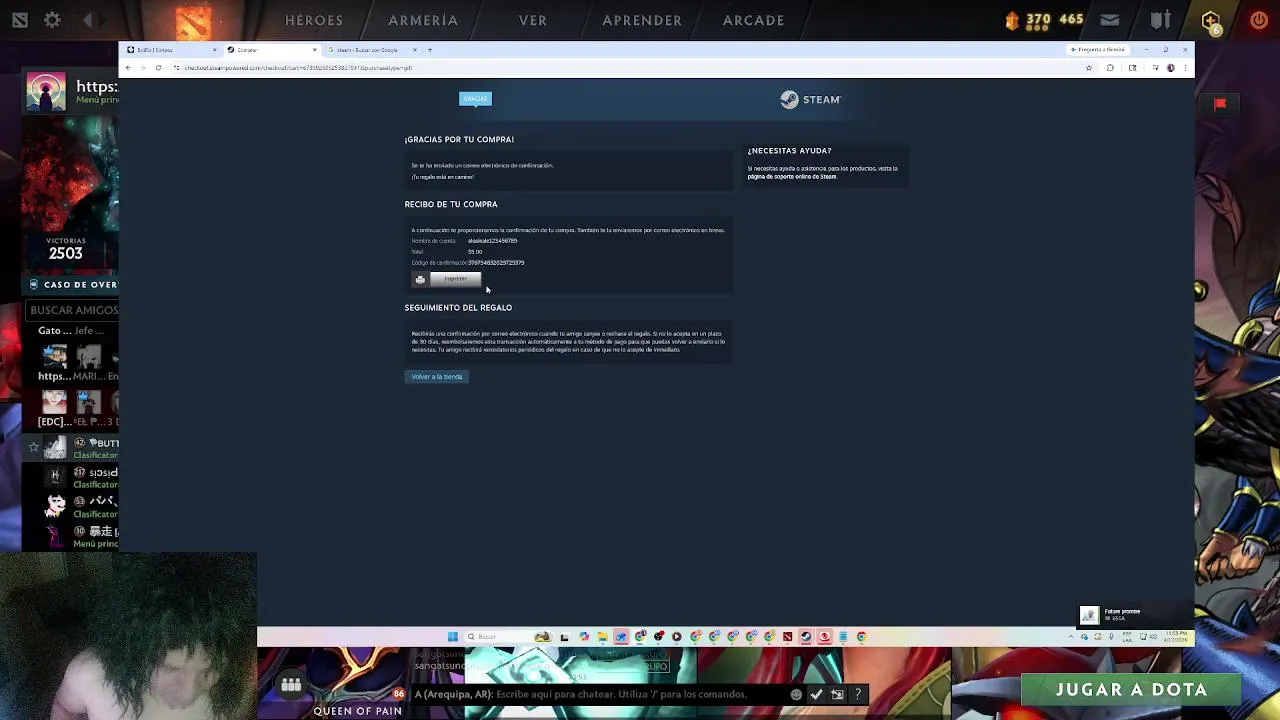Screen dimensions: 1280x720
Task: Click the Dota chat input field
Action: click(600, 694)
